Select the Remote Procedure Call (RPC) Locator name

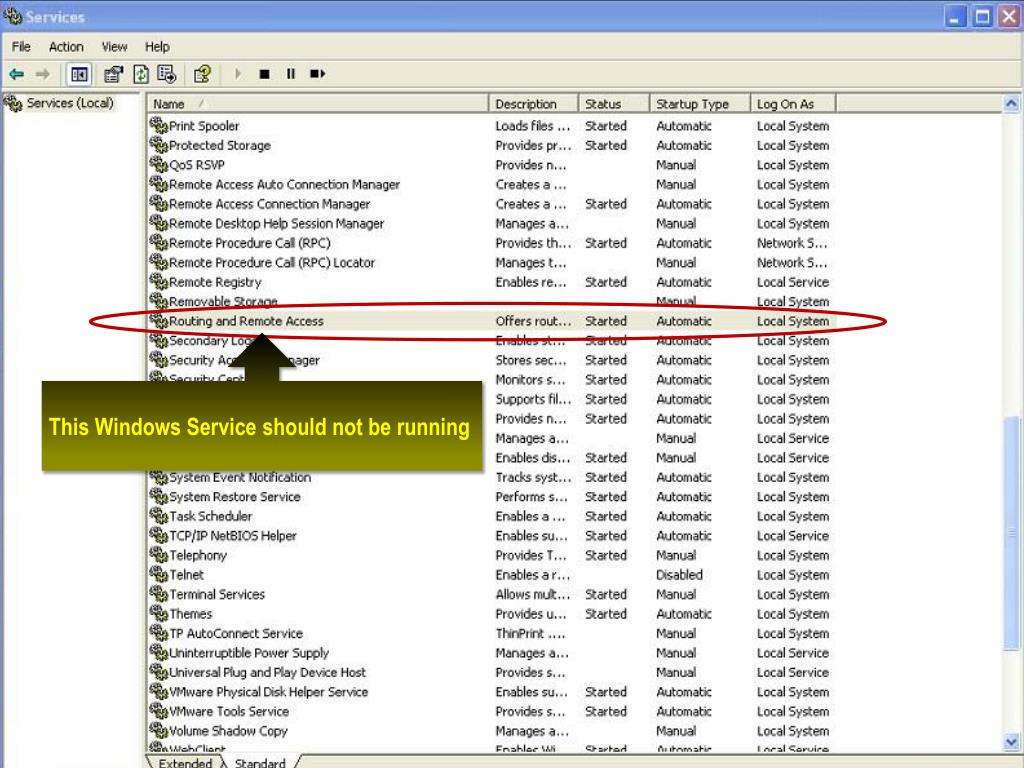(x=272, y=263)
